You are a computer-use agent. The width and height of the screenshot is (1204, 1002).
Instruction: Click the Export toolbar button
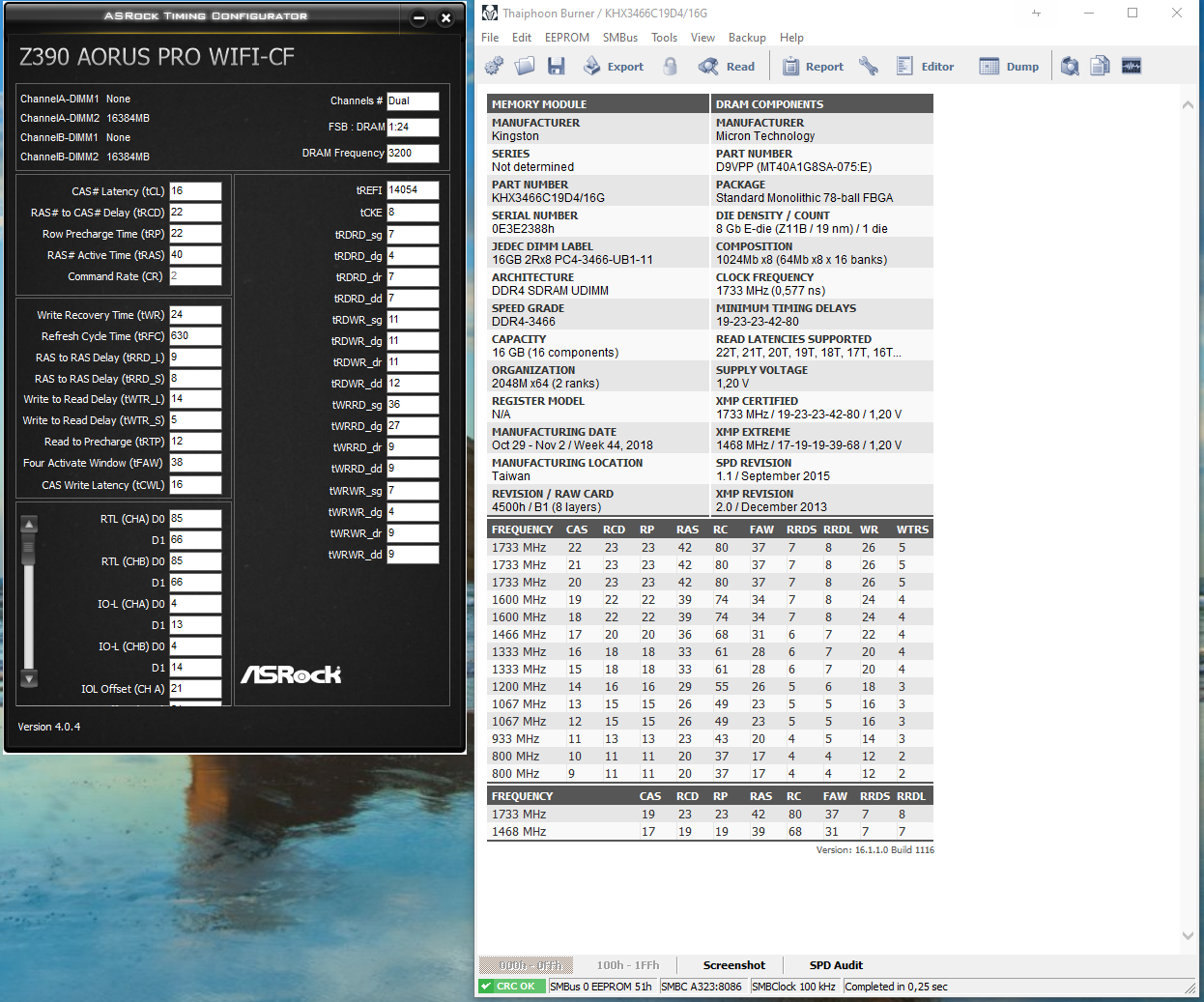click(613, 66)
